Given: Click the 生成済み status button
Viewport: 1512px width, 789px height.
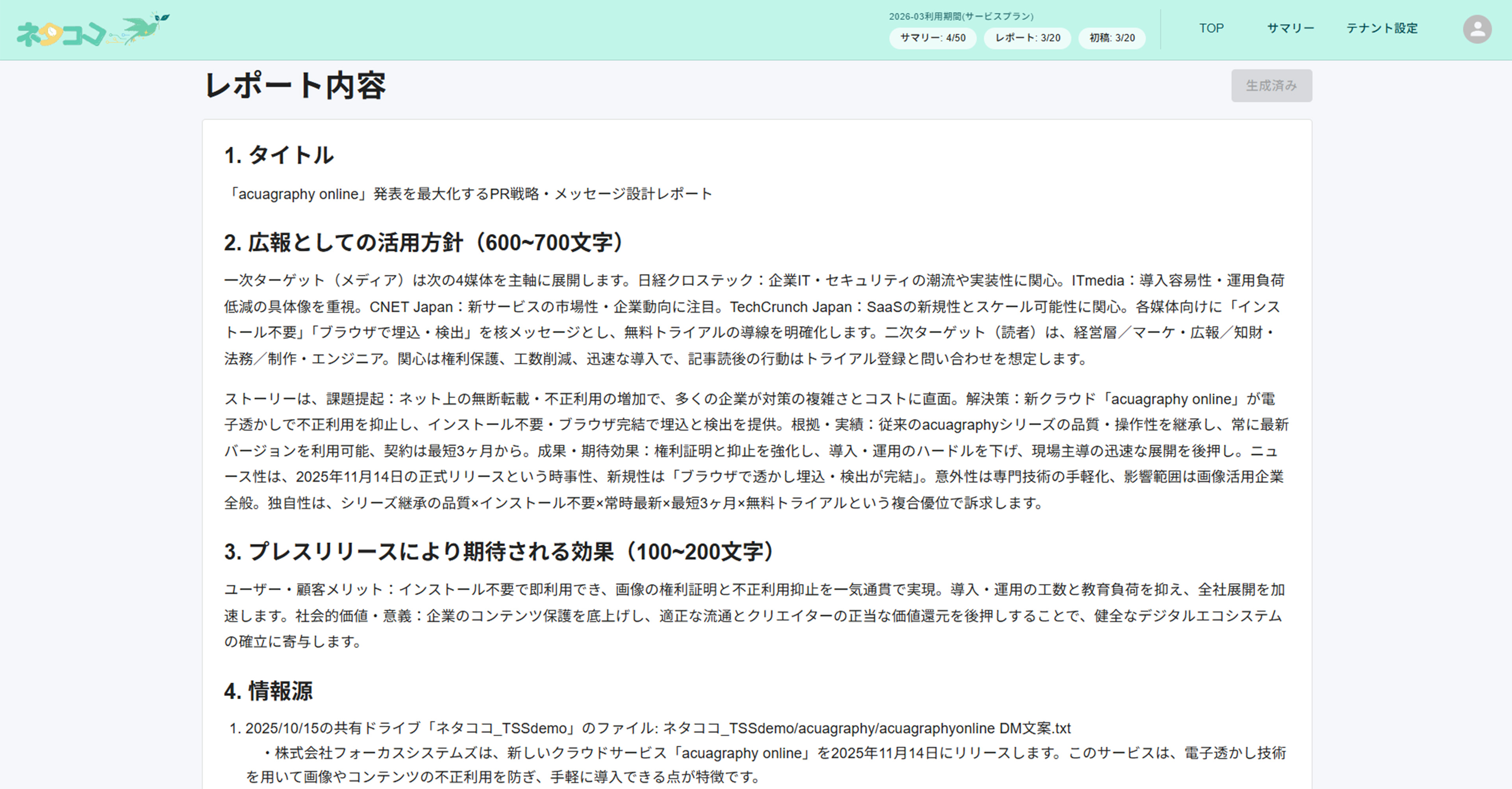Looking at the screenshot, I should click(1271, 85).
